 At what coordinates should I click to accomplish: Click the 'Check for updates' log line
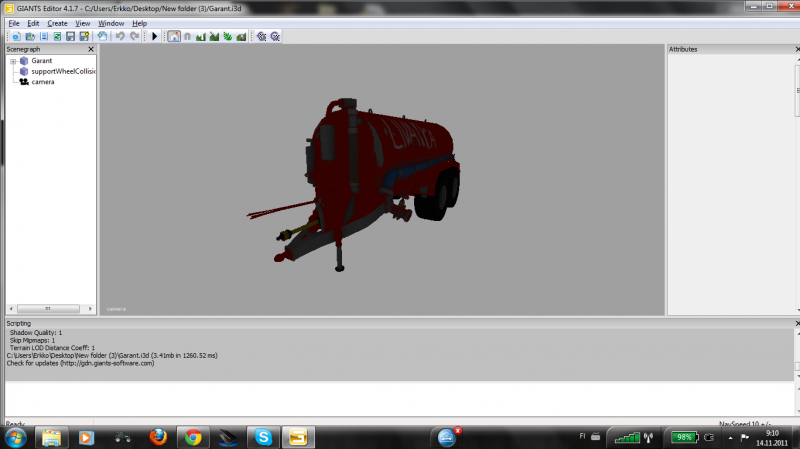tap(80, 363)
